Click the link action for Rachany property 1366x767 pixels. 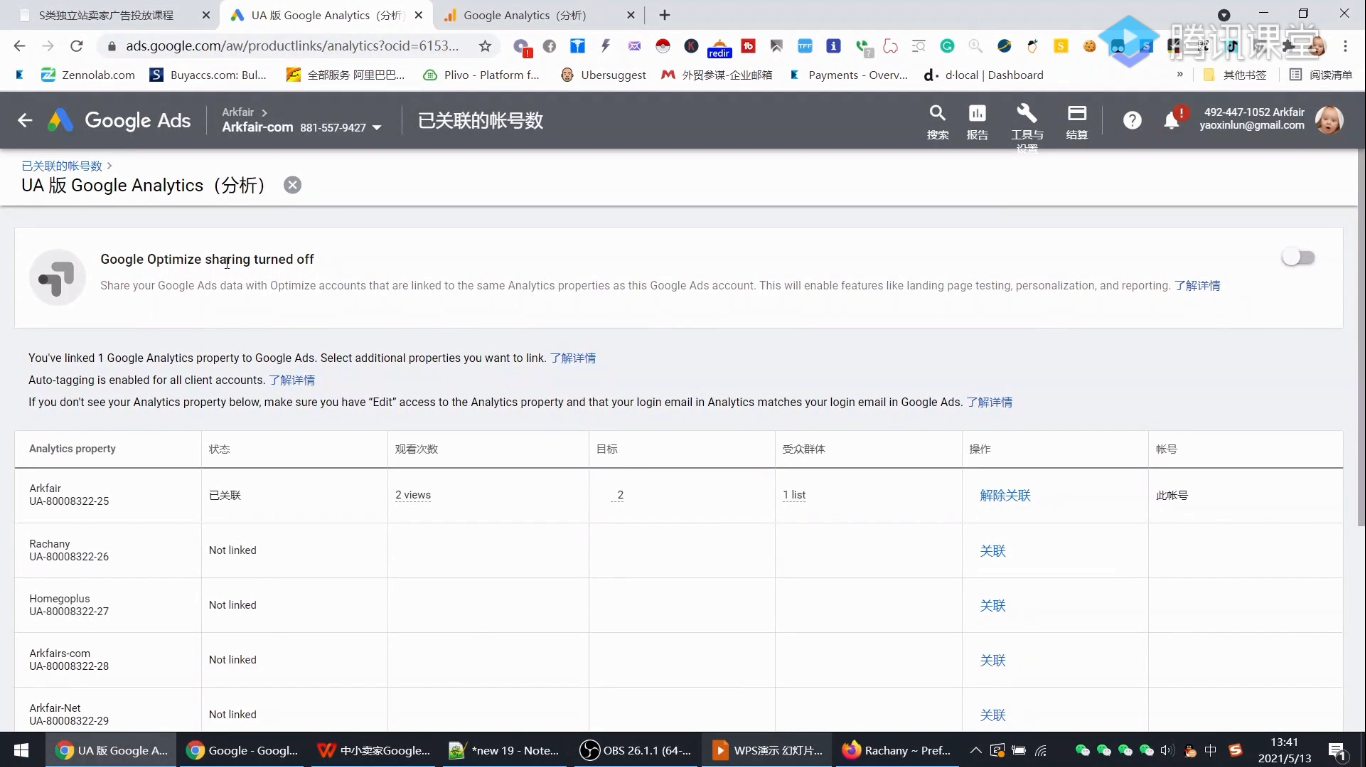tap(992, 551)
